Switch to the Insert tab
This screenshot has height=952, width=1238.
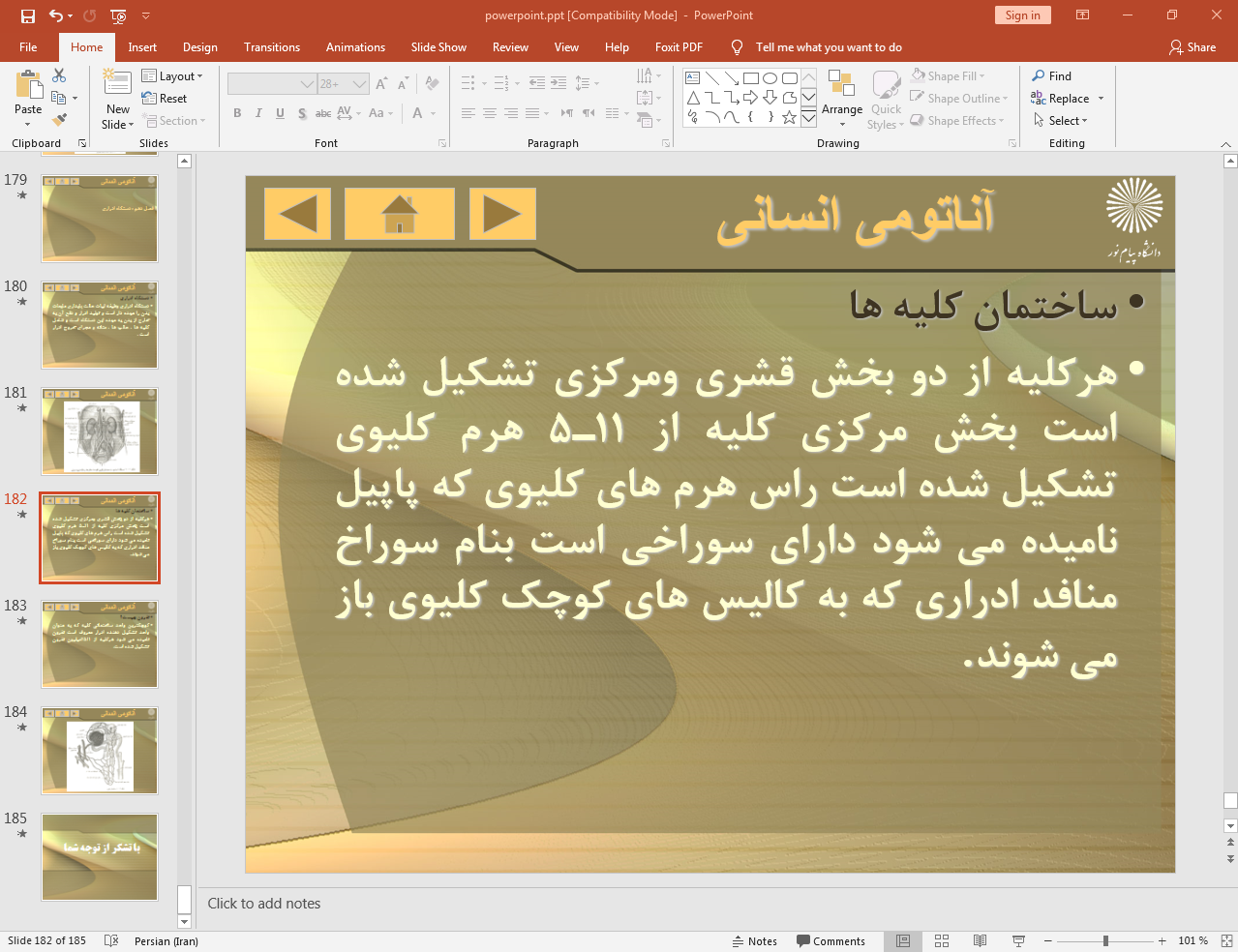point(142,47)
